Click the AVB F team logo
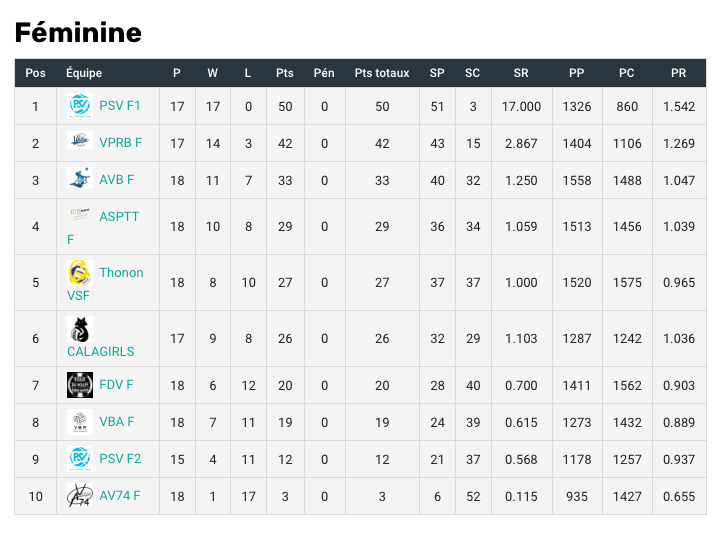The image size is (723, 542). (x=80, y=178)
